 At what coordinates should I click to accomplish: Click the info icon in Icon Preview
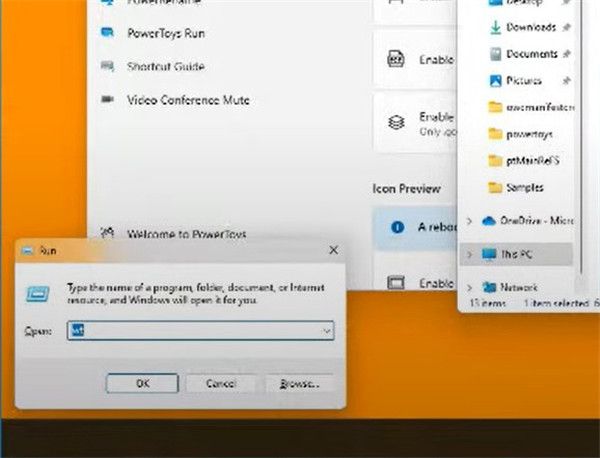395,227
